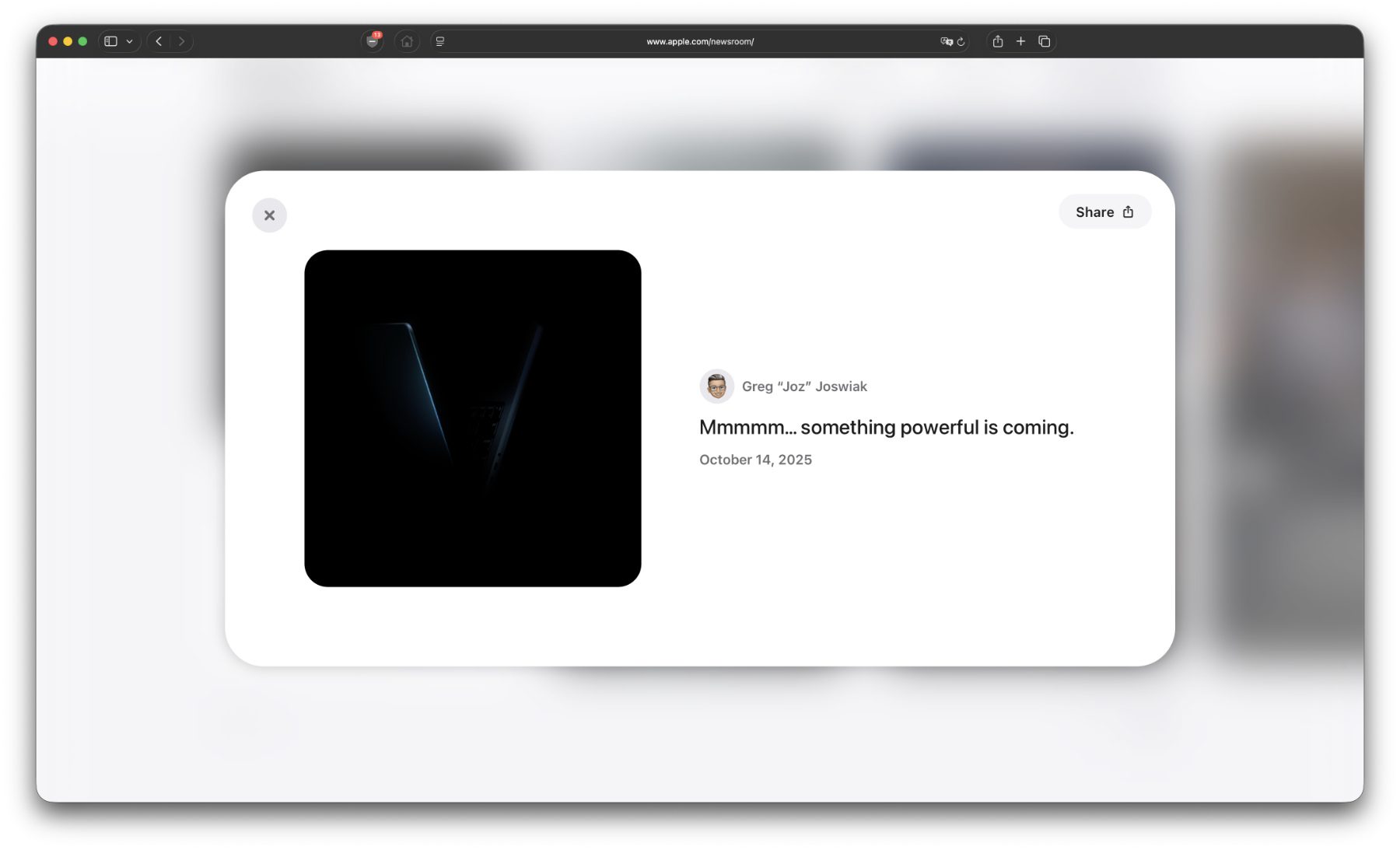Click the apple.com/newsroom address field

click(x=699, y=41)
